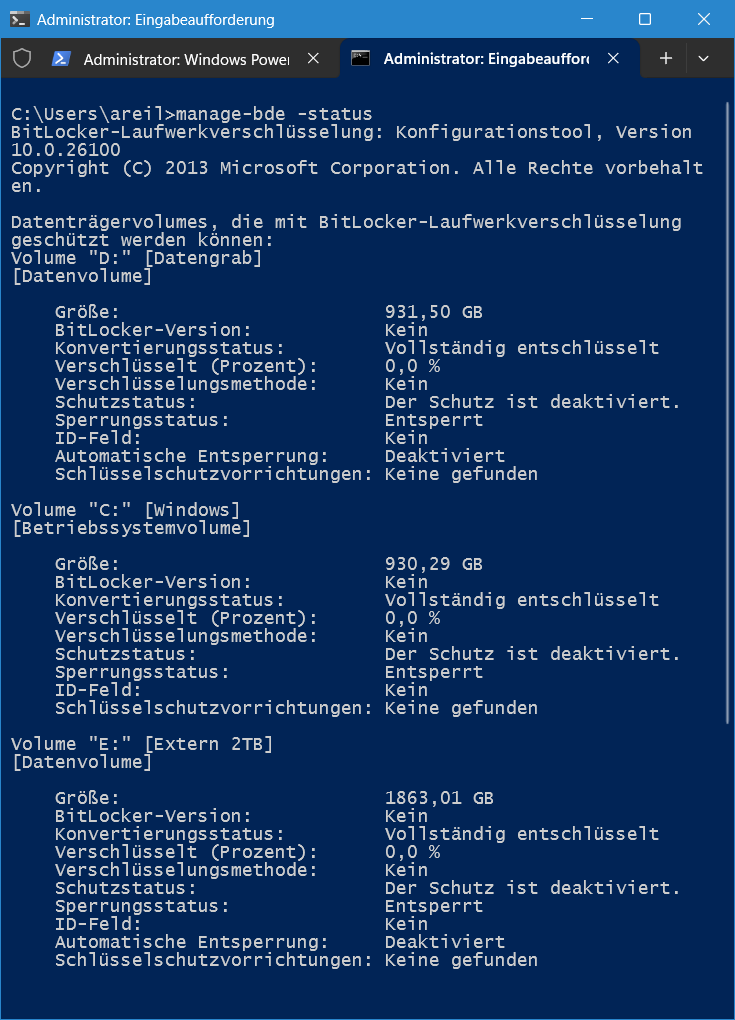Expand the new tab profile dropdown chevron
Image resolution: width=735 pixels, height=1020 pixels.
(x=703, y=59)
